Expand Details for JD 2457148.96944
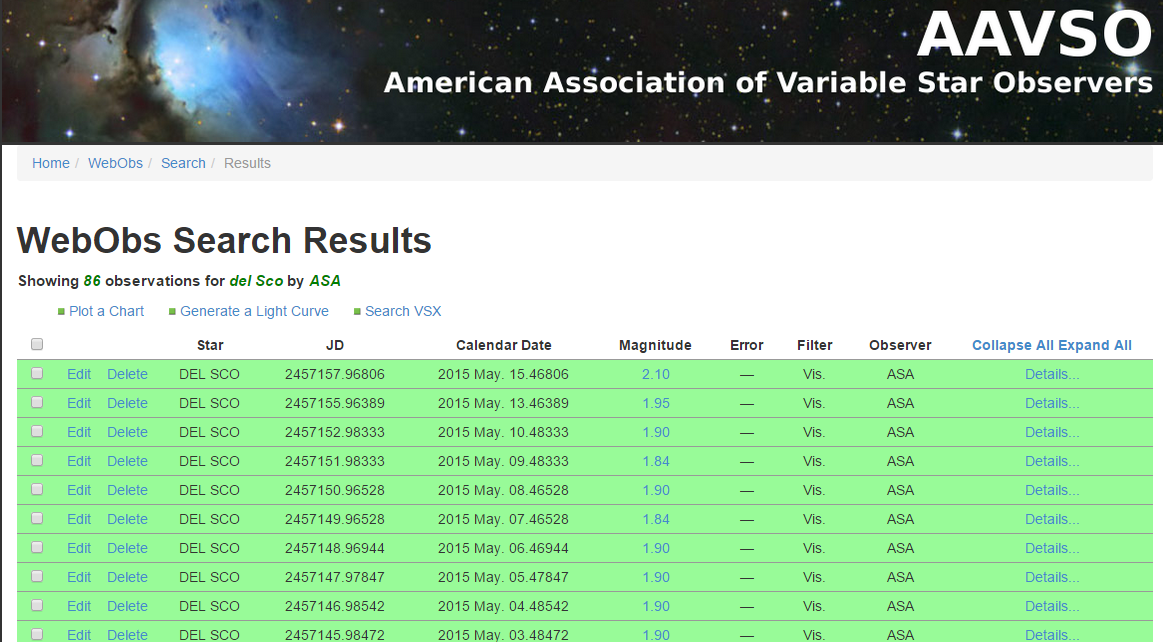Screen dimensions: 1163x642 (1052, 548)
